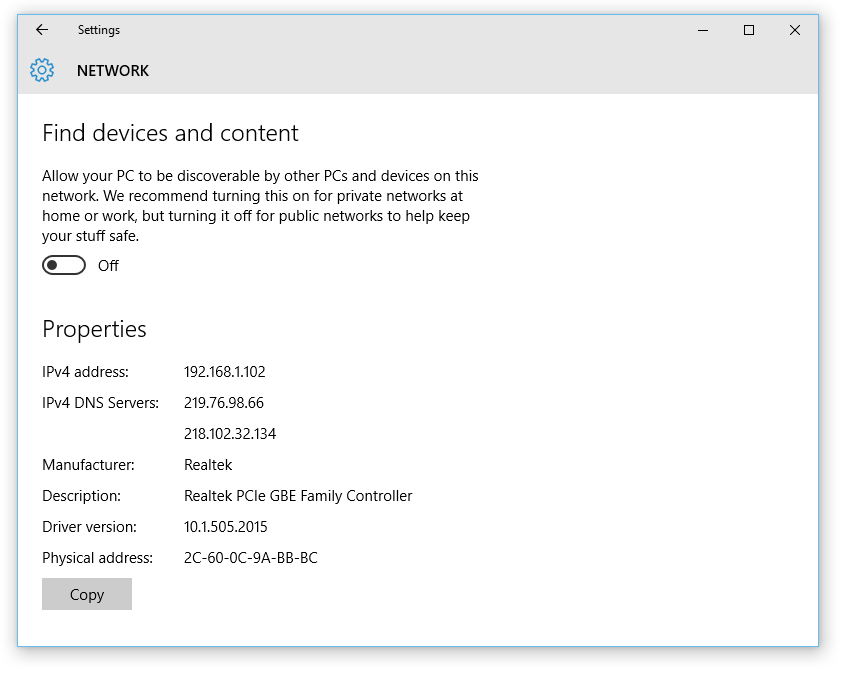Click the Realtek PCIe GBE Family Controller description
Screen dimensions: 867x673
pyautogui.click(x=298, y=495)
